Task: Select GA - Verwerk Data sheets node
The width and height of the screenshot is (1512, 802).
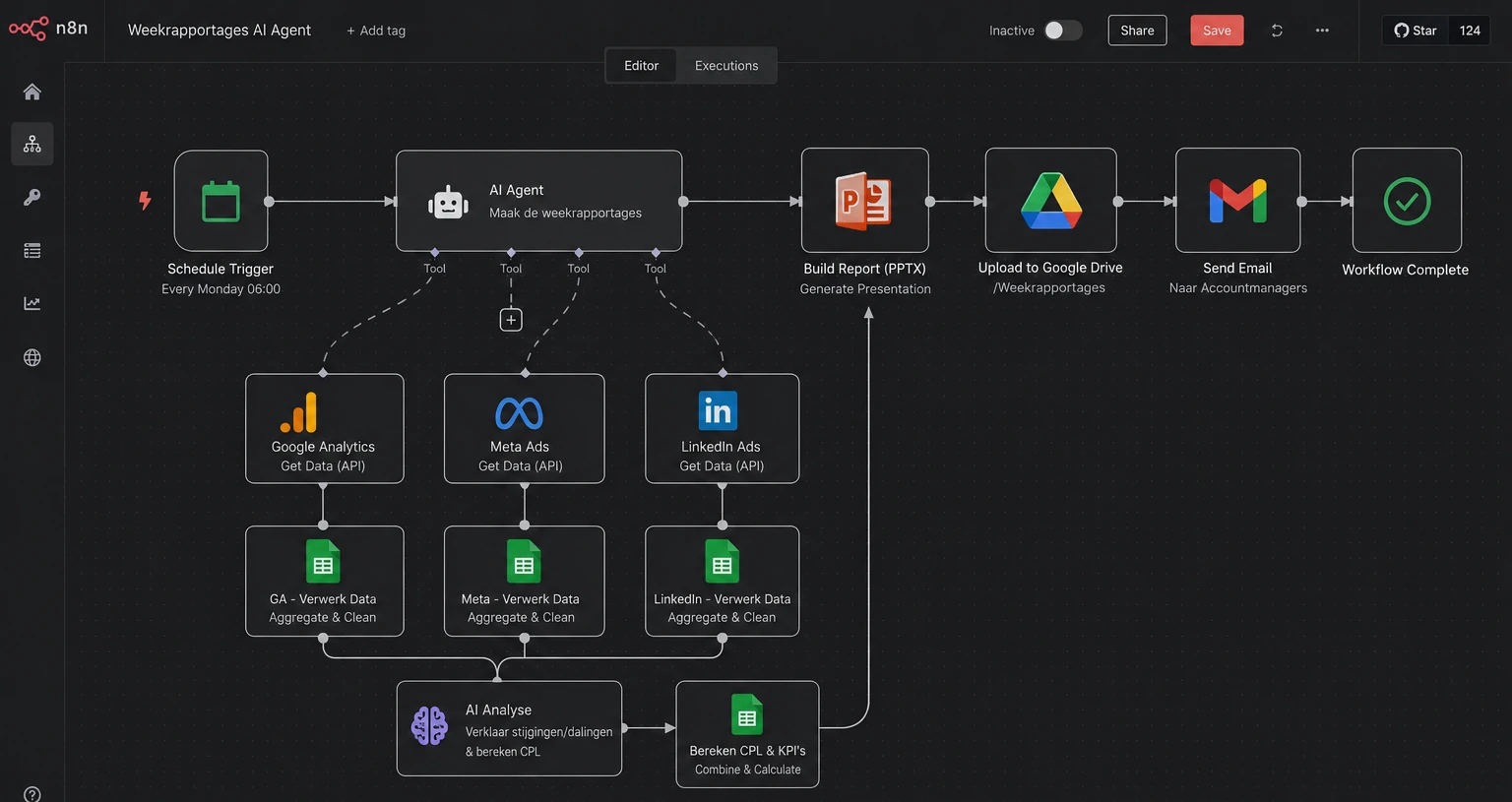Action: [x=324, y=581]
